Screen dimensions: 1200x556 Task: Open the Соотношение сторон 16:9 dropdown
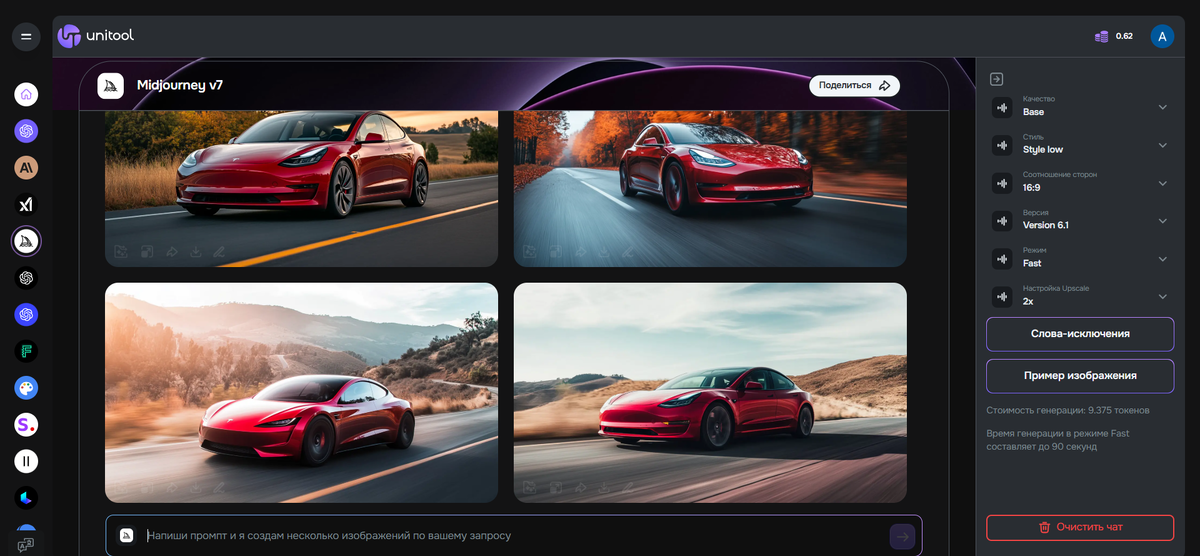[1080, 182]
